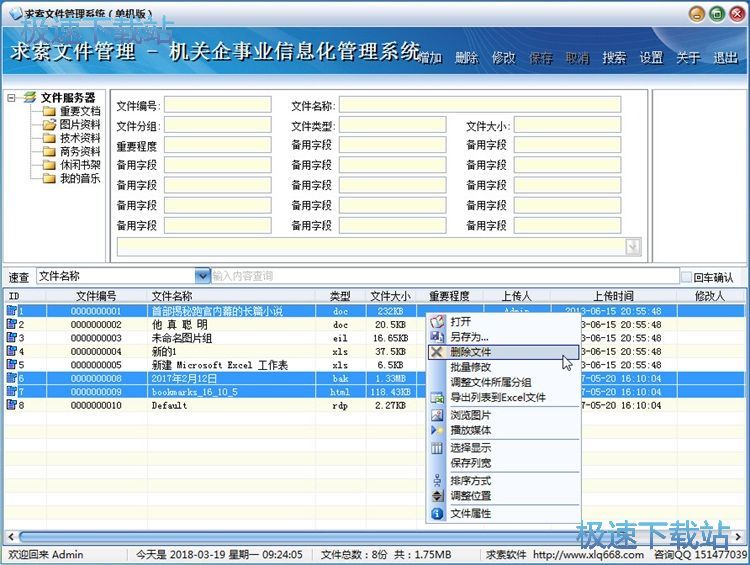Viewport: 750px width, 565px height.
Task: Click file icon of row 他真聪明
Action: (x=12, y=325)
